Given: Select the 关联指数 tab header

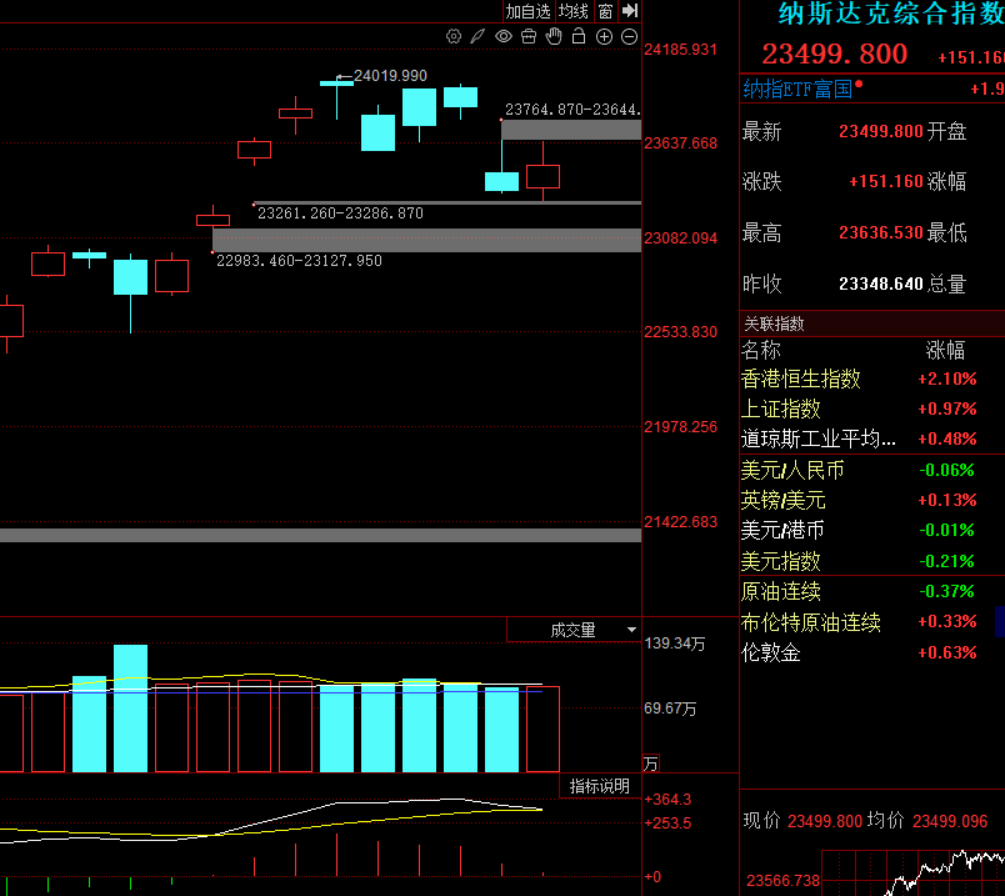Looking at the screenshot, I should tap(773, 324).
